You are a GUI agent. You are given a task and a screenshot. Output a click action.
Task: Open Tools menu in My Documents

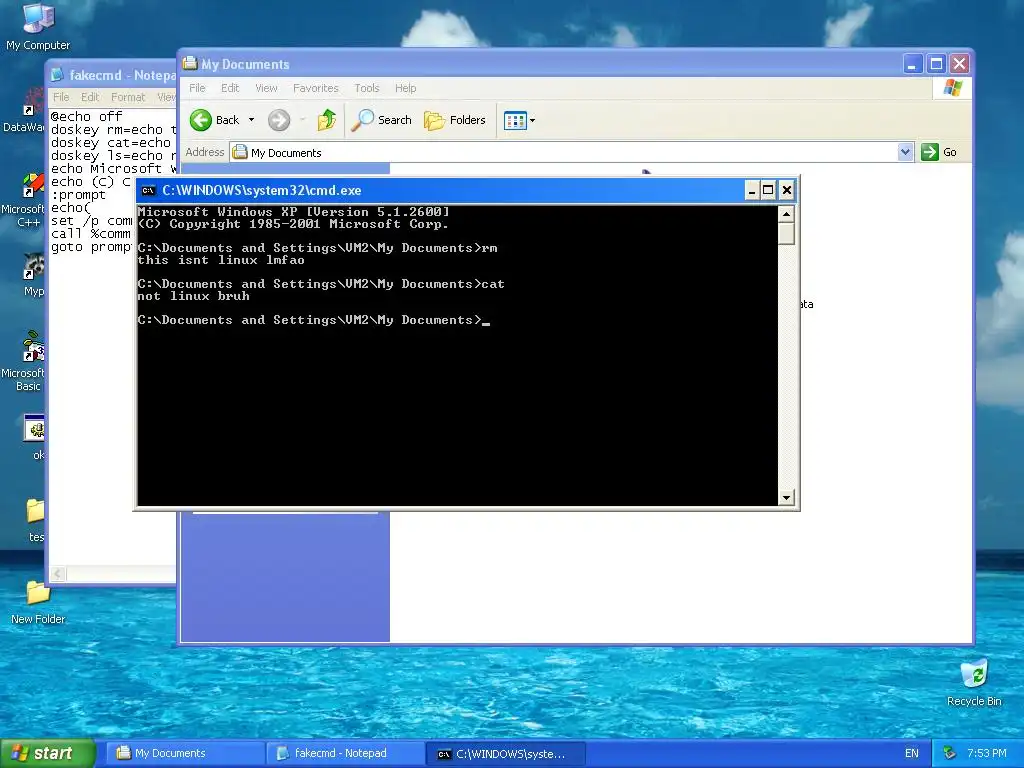click(x=366, y=88)
